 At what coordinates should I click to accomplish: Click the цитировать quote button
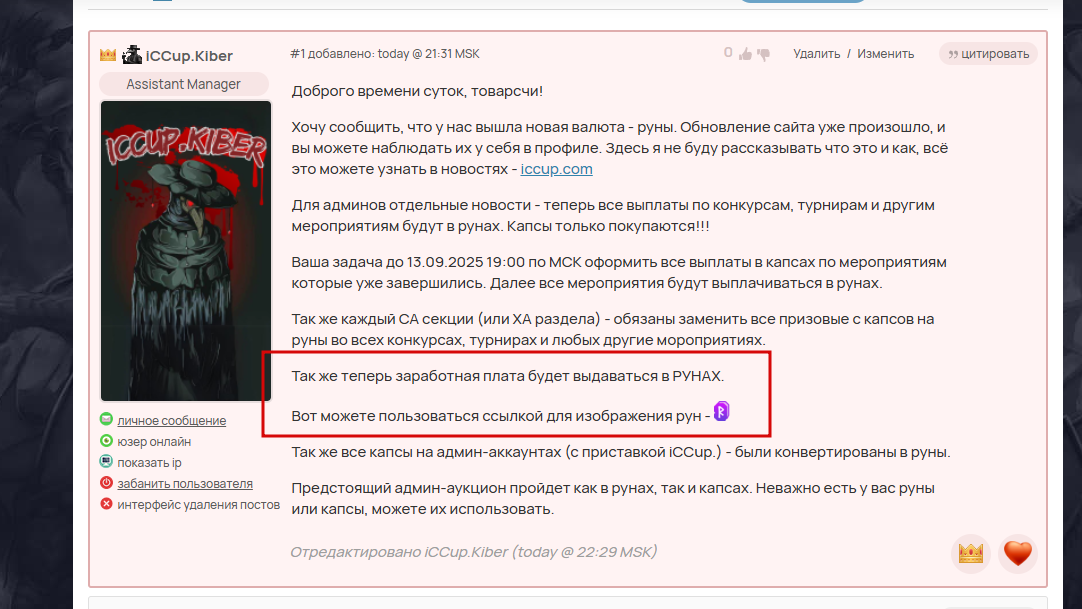click(x=988, y=54)
